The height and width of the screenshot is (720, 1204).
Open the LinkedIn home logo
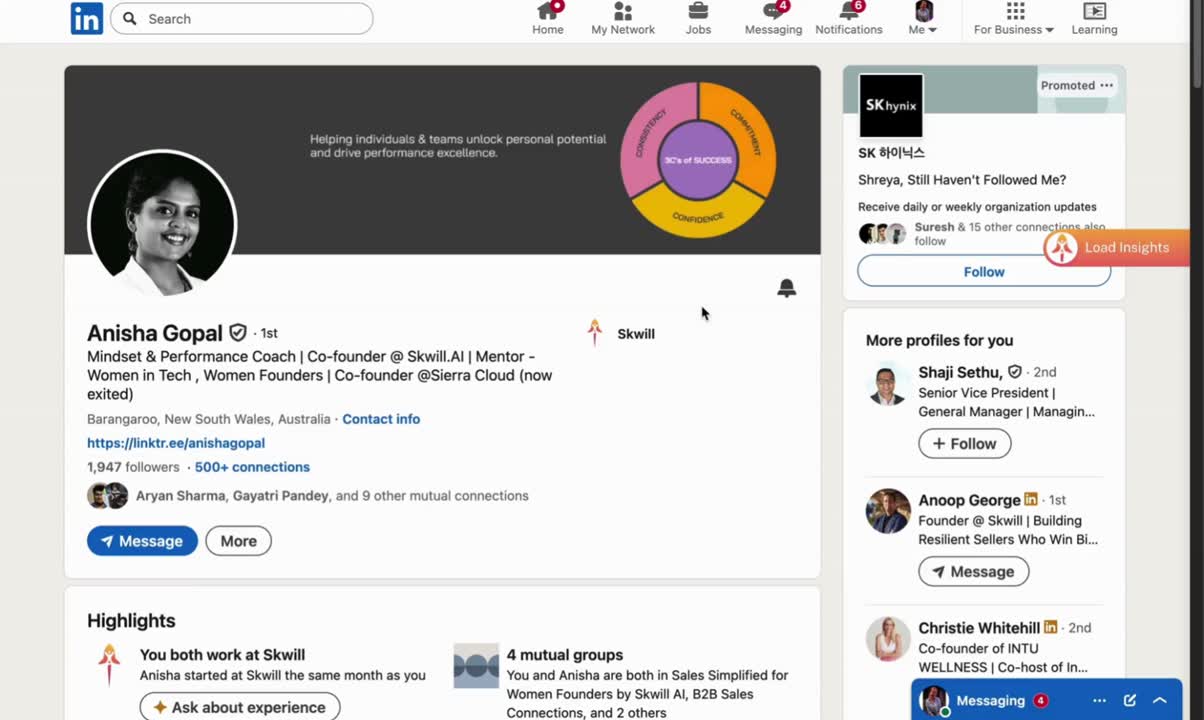[87, 18]
